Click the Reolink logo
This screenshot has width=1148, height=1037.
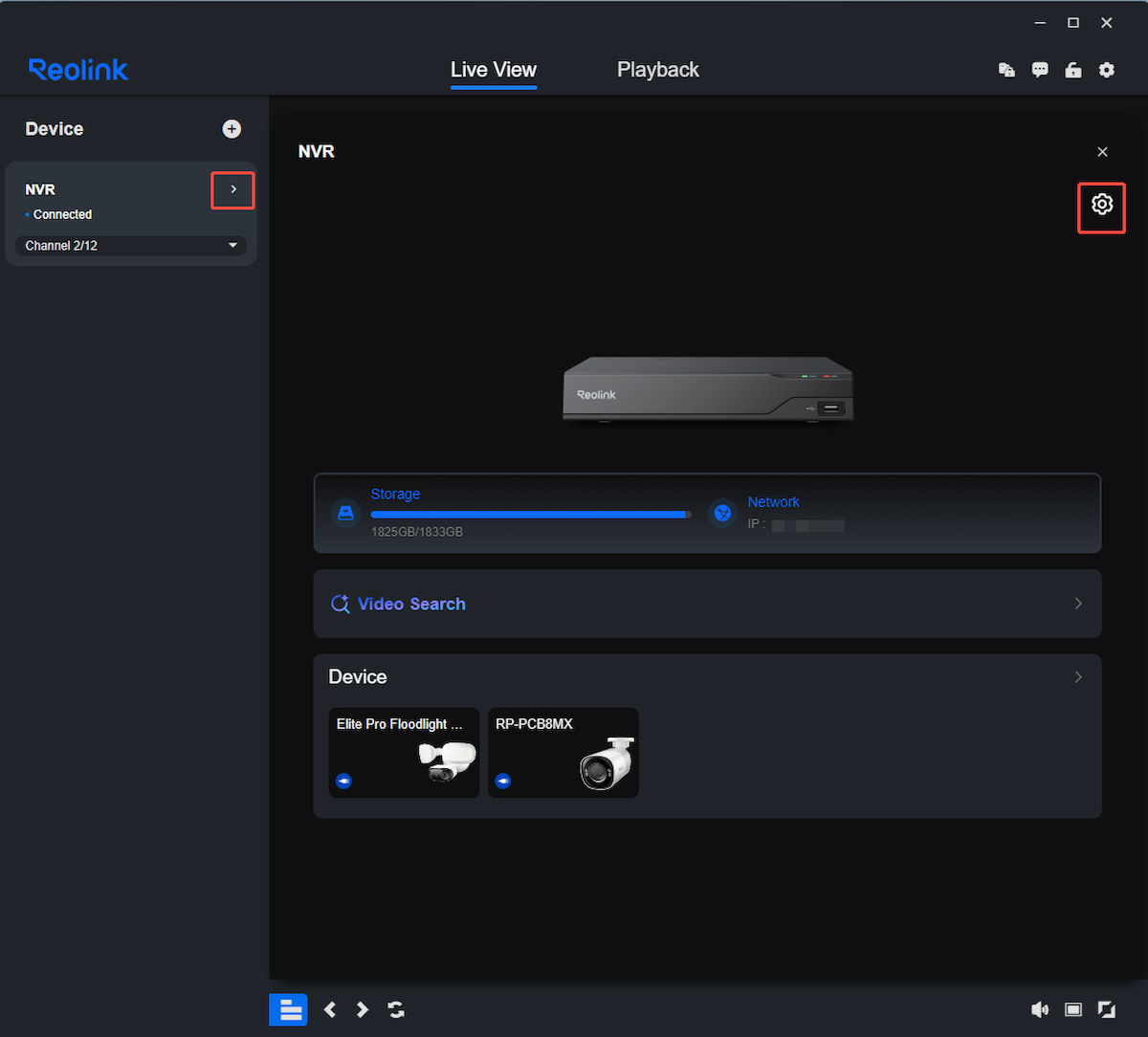pos(78,70)
